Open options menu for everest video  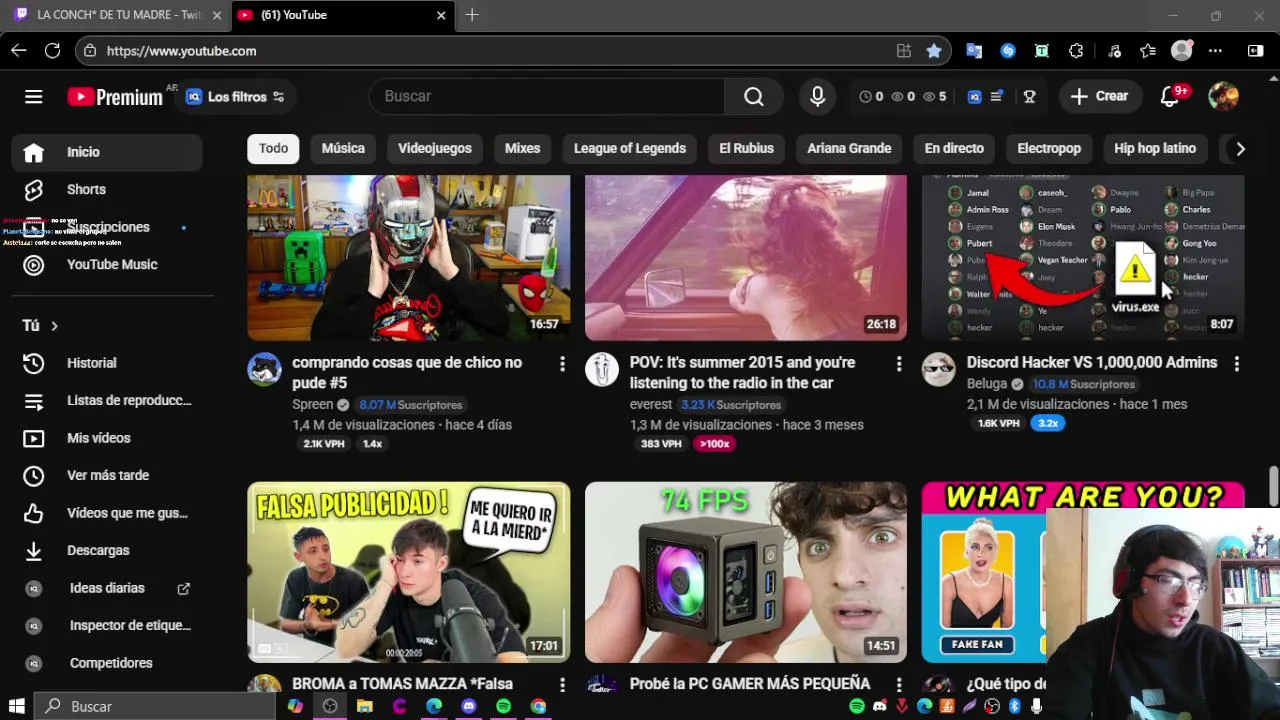899,364
